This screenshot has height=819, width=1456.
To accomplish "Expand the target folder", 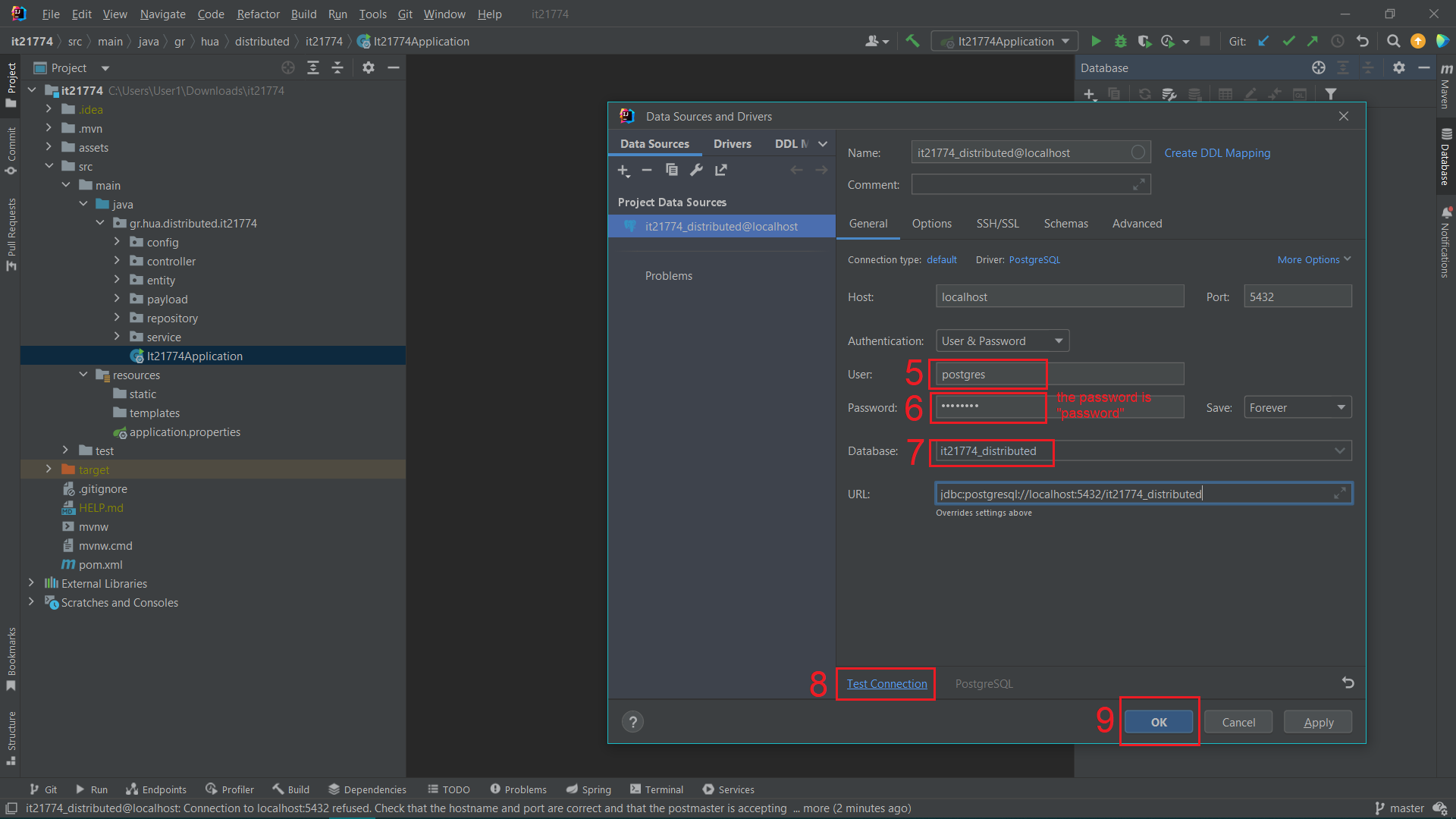I will coord(49,469).
